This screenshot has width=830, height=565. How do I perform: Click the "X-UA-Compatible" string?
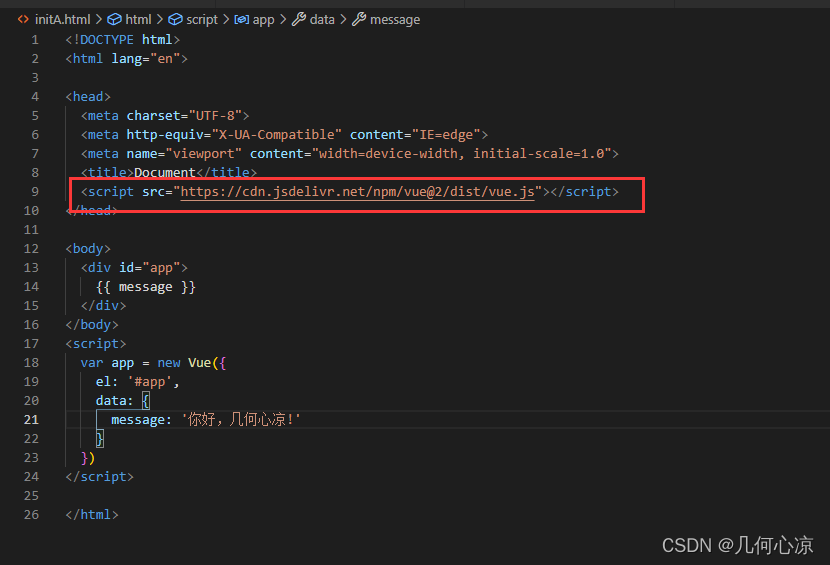(x=276, y=135)
